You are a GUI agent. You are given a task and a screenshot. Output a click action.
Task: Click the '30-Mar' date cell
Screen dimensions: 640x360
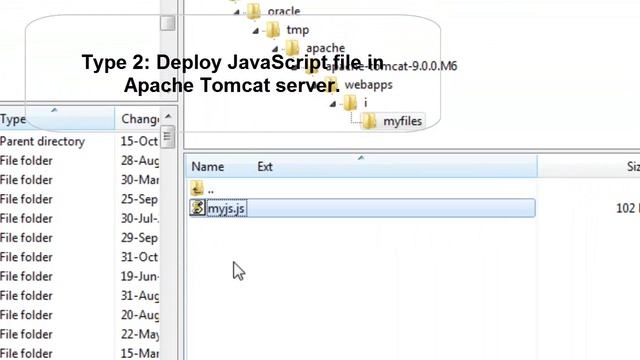[x=140, y=180]
